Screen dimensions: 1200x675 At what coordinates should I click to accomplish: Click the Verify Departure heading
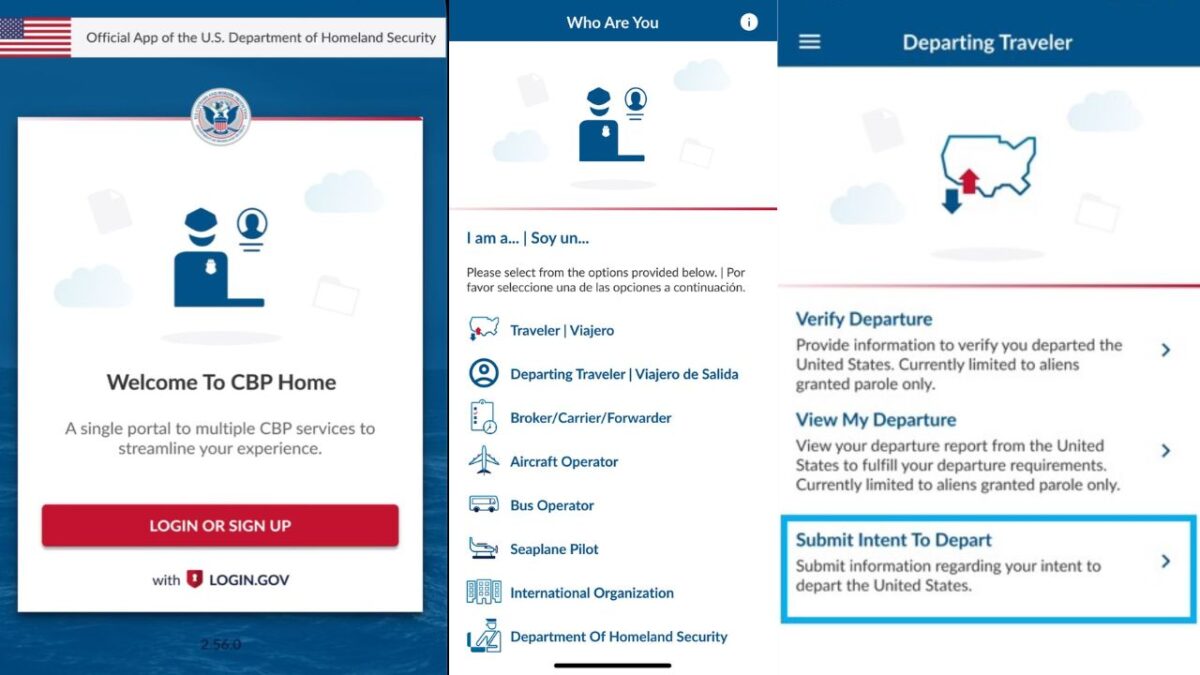point(863,319)
